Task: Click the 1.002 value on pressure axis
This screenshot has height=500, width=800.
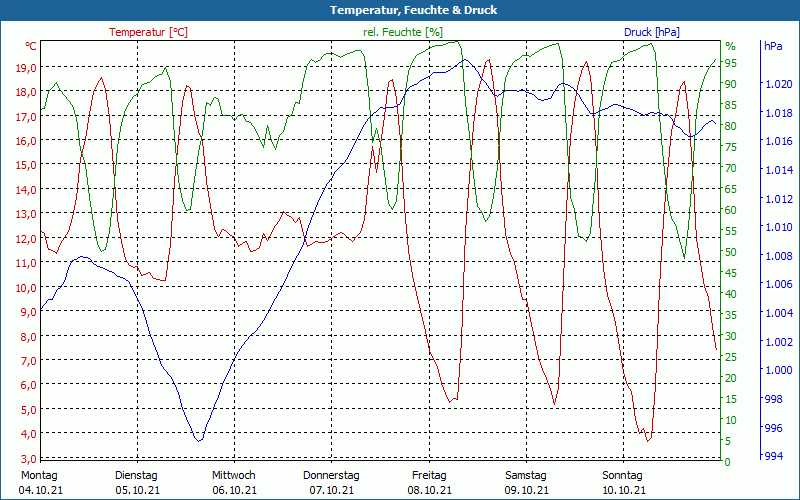Action: 779,341
